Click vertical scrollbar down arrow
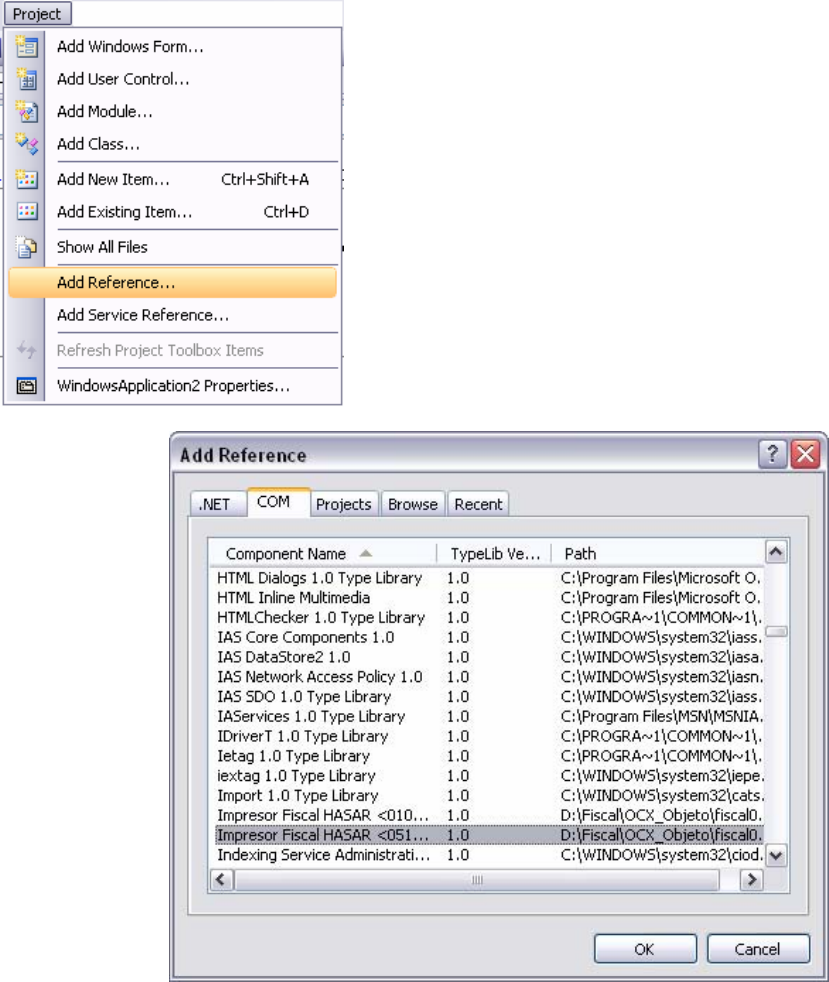829x982 pixels. pyautogui.click(x=776, y=855)
